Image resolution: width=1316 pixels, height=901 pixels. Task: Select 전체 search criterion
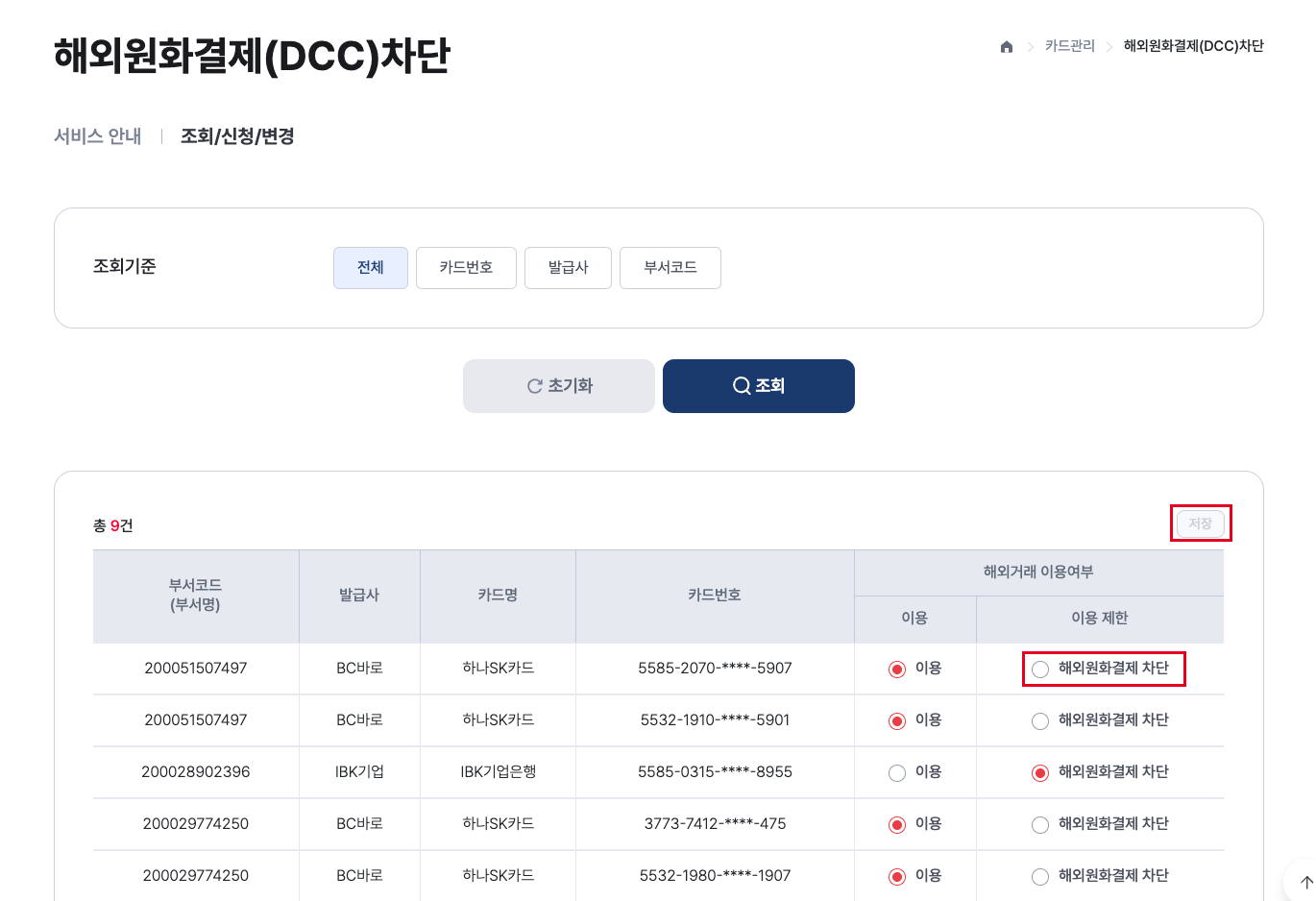pyautogui.click(x=371, y=268)
